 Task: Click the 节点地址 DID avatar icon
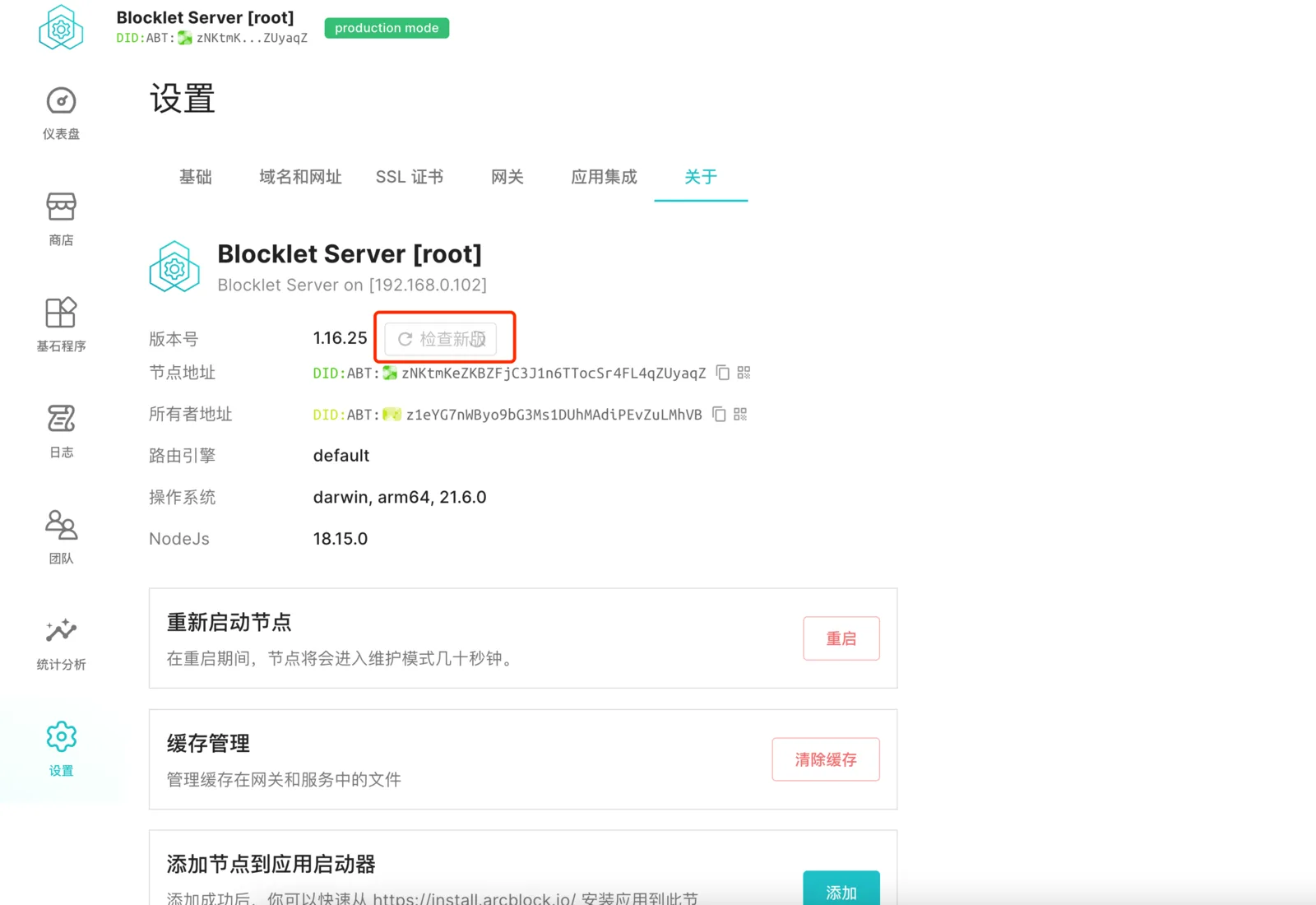click(390, 374)
